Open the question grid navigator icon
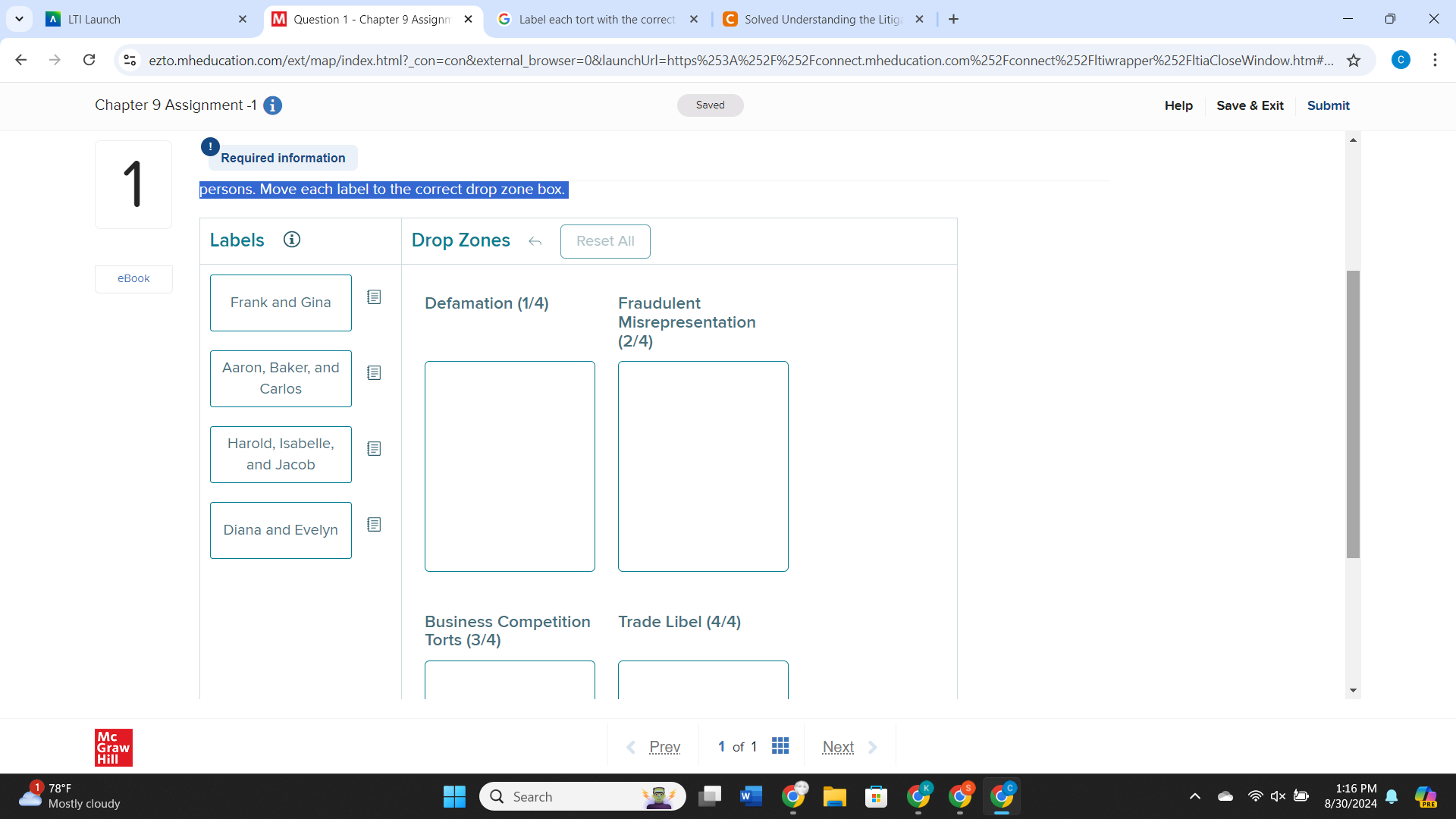Screen dimensions: 1456x819 (780, 745)
